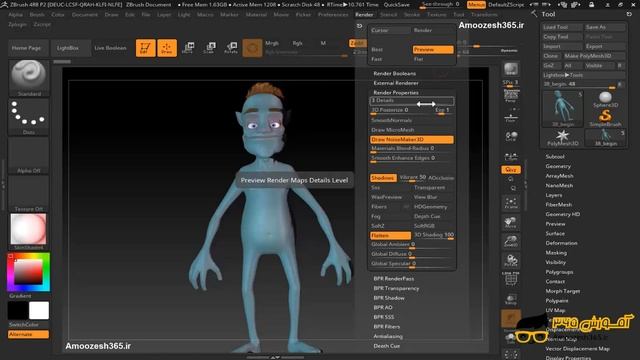640x360 pixels.
Task: Expand the Render Booleans section
Action: pyautogui.click(x=394, y=73)
